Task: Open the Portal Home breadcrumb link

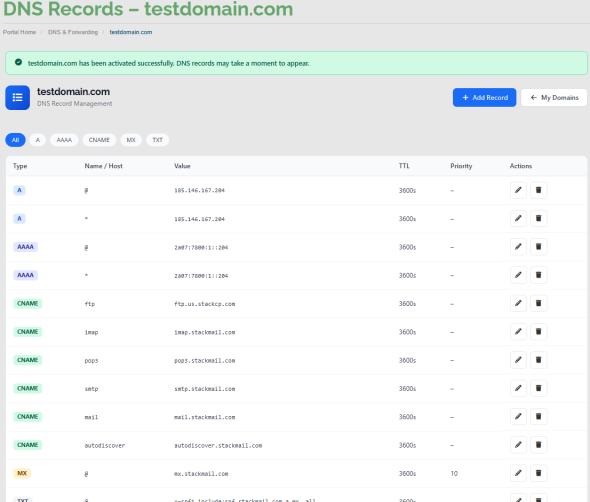Action: (20, 32)
